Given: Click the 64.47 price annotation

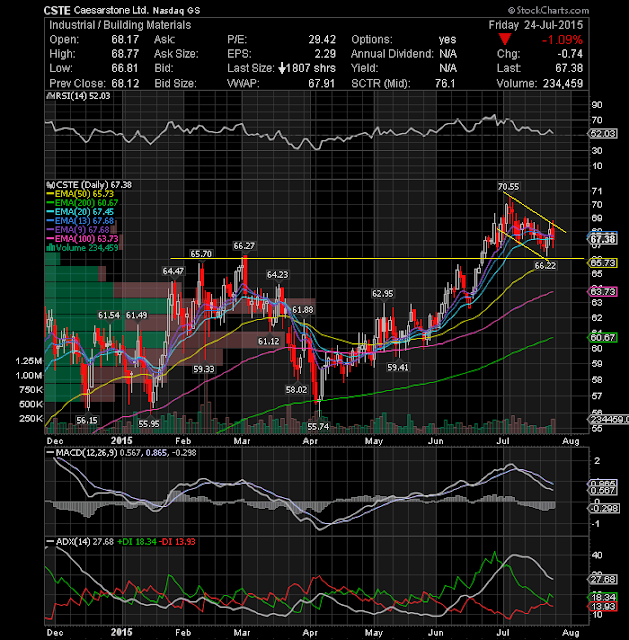Looking at the screenshot, I should 173,271.
